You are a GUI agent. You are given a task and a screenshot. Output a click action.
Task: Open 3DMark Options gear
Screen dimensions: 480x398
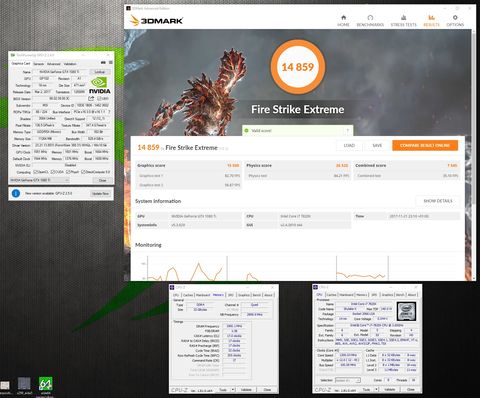pyautogui.click(x=455, y=21)
